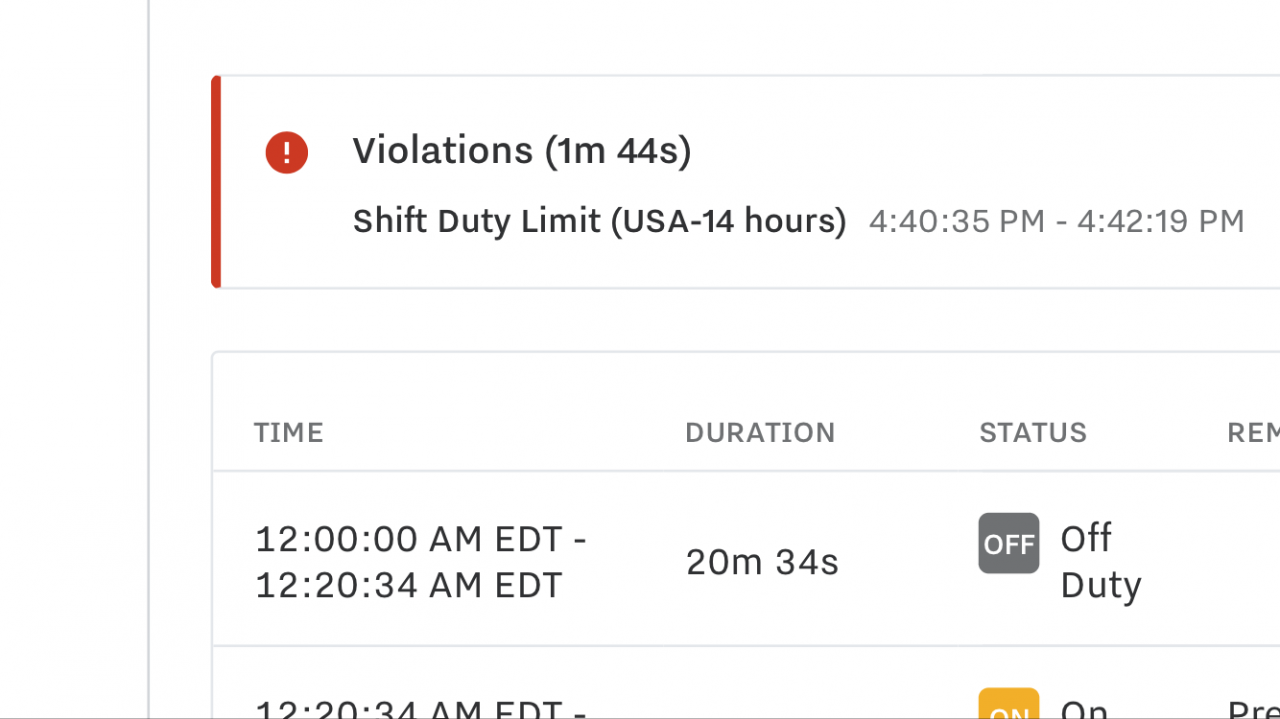
Task: Click the truncated Pre remark text in second row
Action: (1253, 708)
